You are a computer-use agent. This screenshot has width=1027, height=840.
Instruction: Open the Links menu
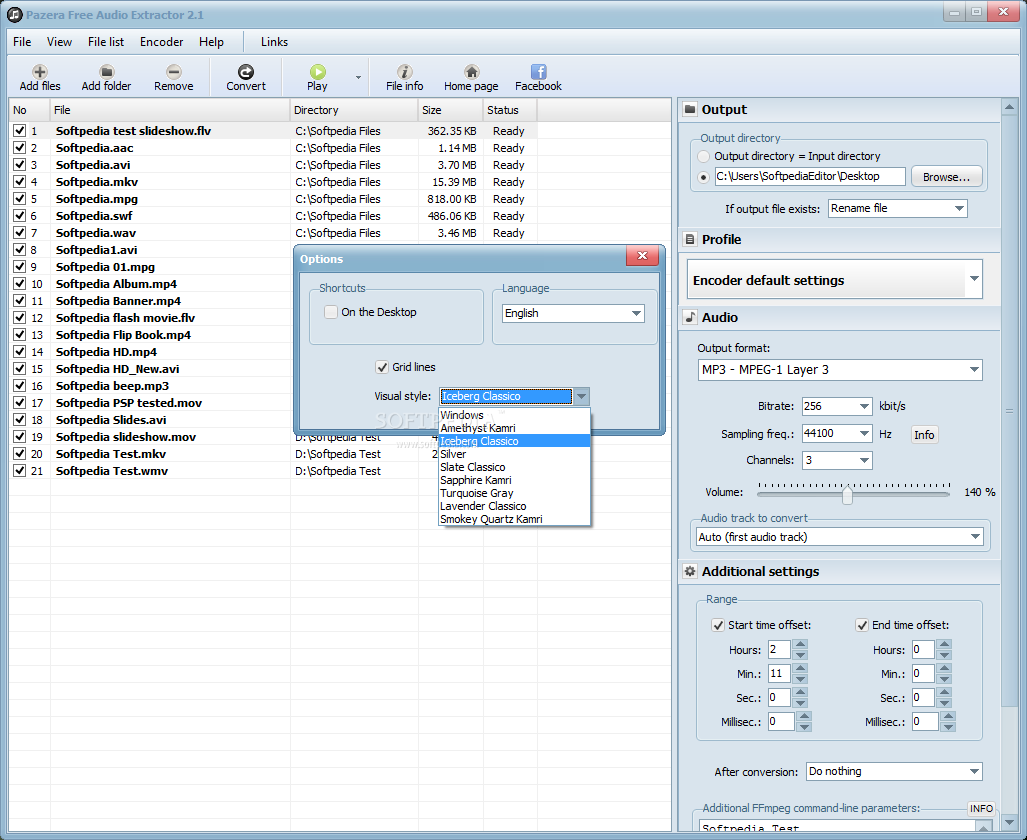click(274, 42)
